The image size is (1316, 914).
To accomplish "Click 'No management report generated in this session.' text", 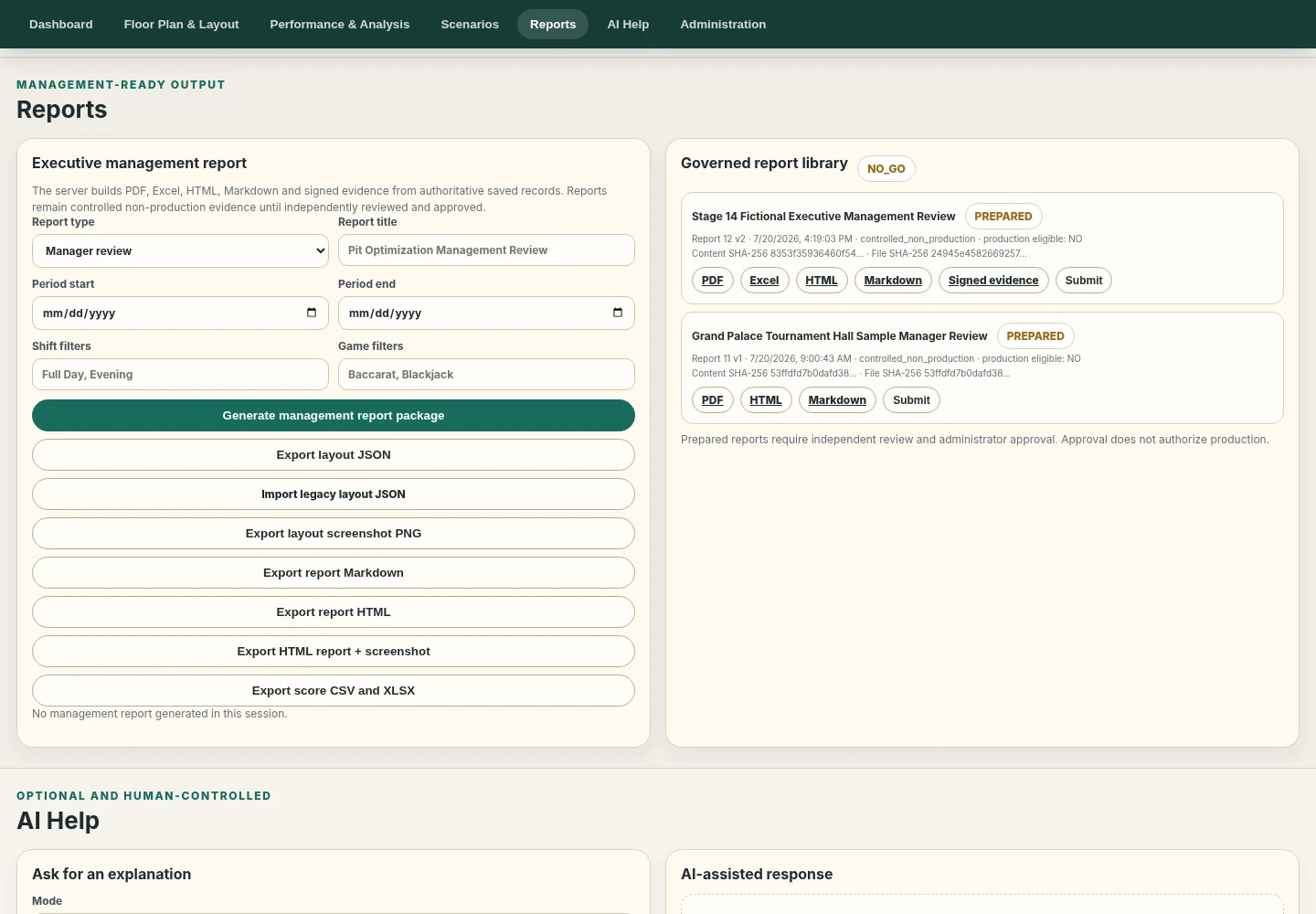I will [x=160, y=714].
